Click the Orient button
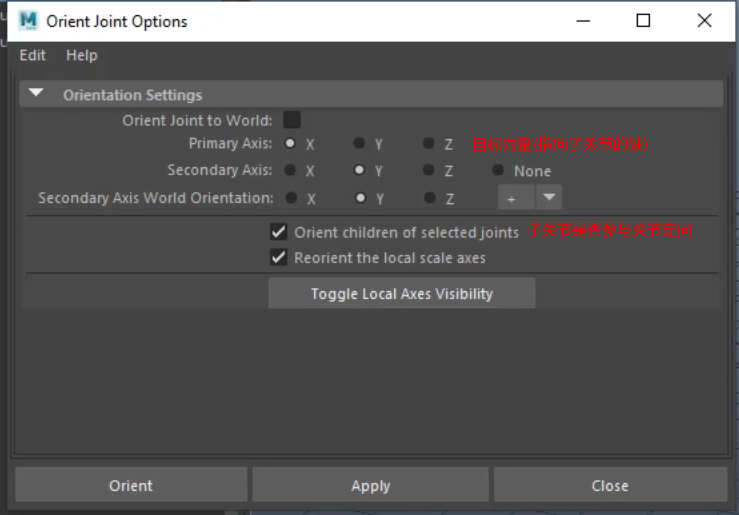The width and height of the screenshot is (739, 515). click(x=131, y=485)
